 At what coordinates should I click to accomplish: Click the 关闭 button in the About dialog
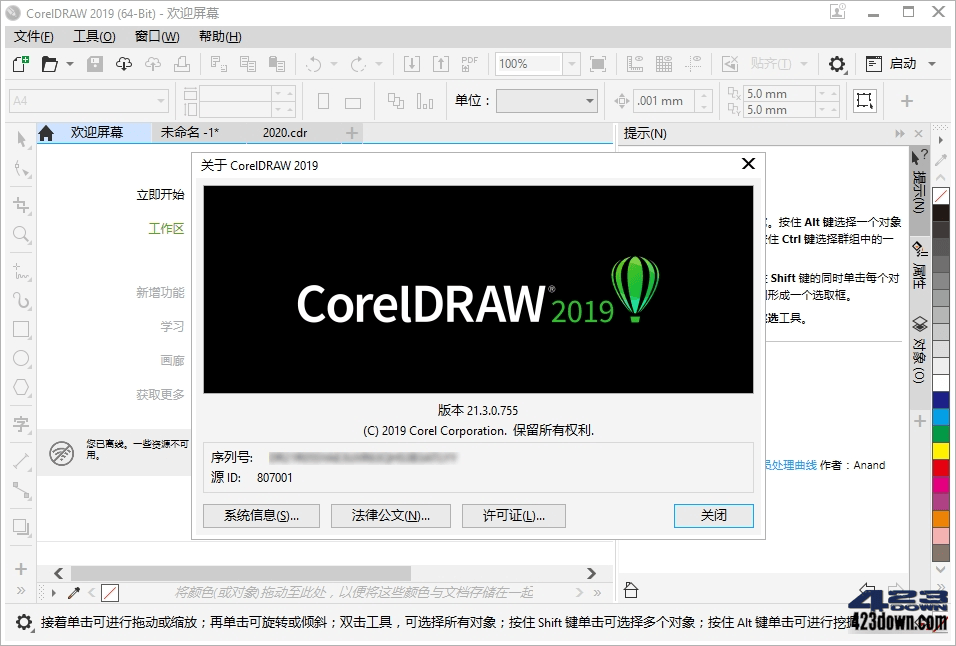tap(713, 516)
